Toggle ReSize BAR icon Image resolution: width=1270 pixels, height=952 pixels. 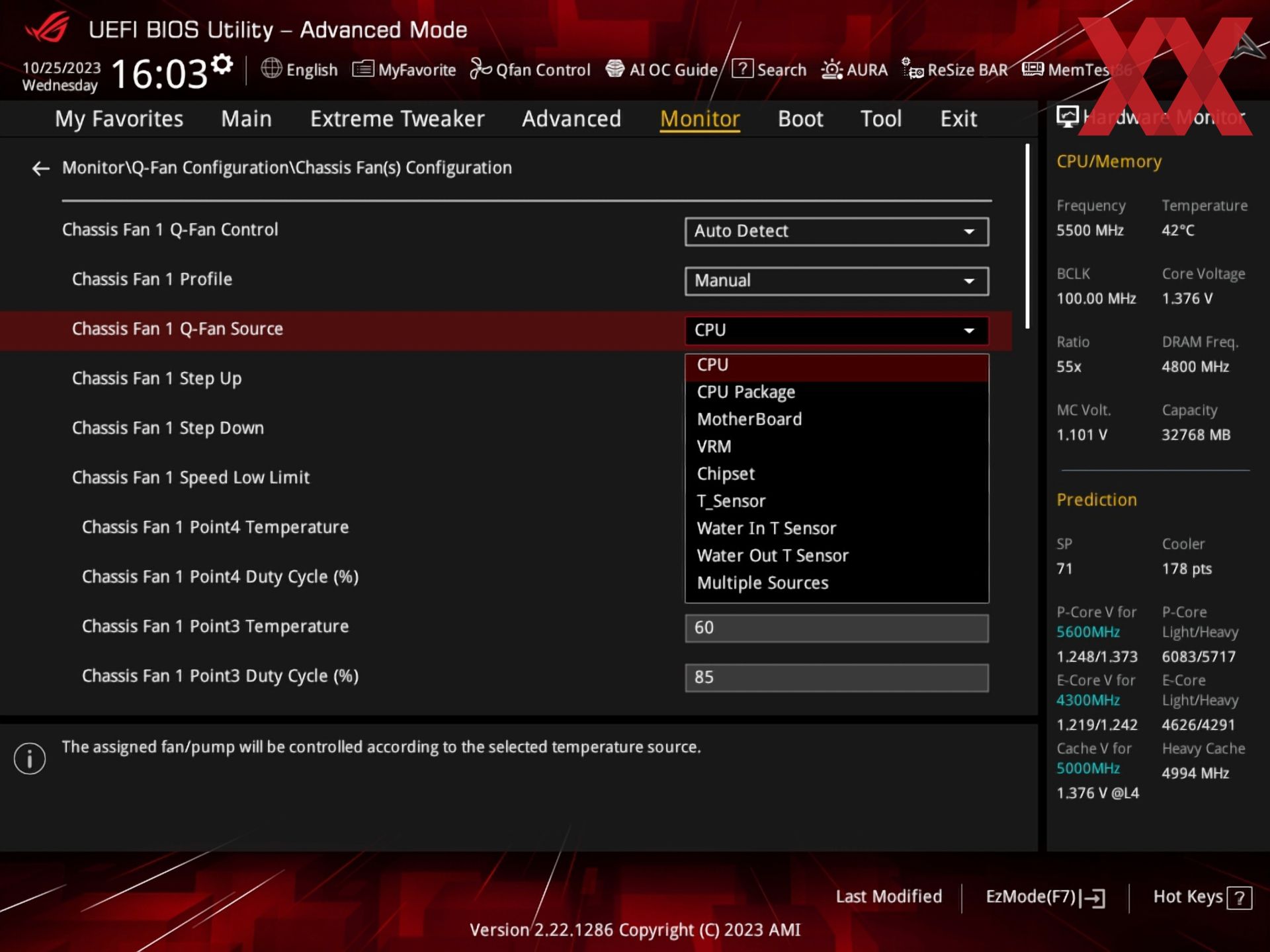click(x=912, y=69)
